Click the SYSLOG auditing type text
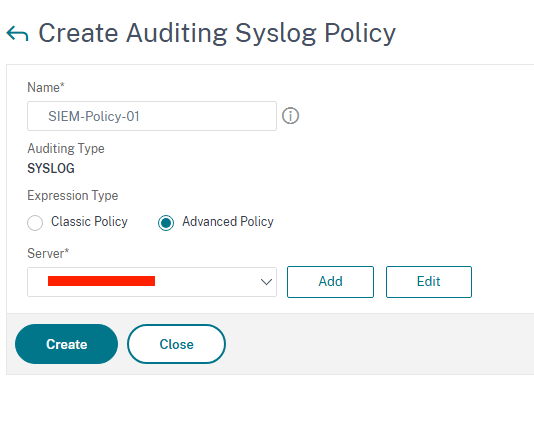Screen dimensions: 534x439 pyautogui.click(x=51, y=168)
